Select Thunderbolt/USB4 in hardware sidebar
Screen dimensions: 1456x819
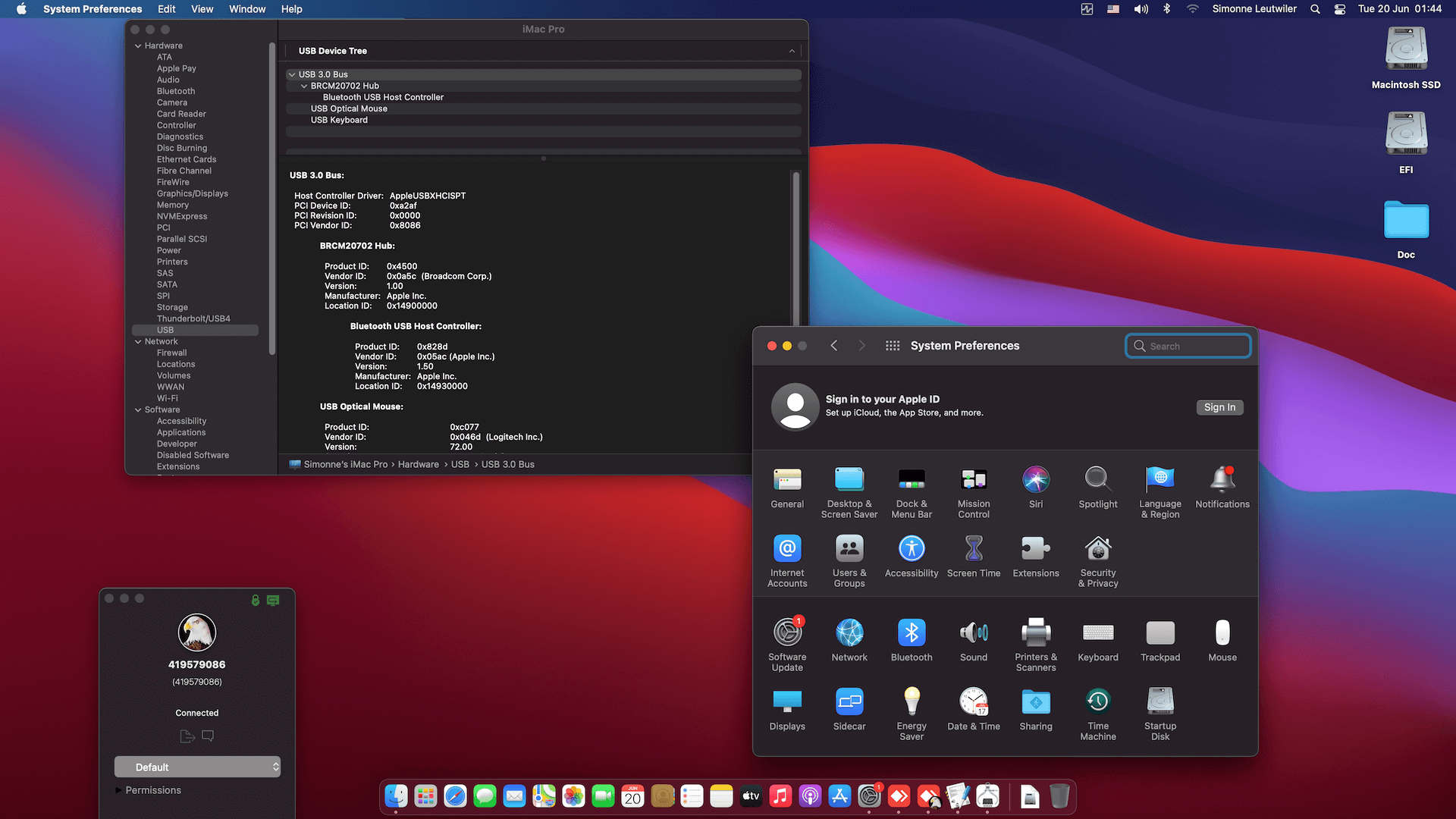(x=193, y=318)
